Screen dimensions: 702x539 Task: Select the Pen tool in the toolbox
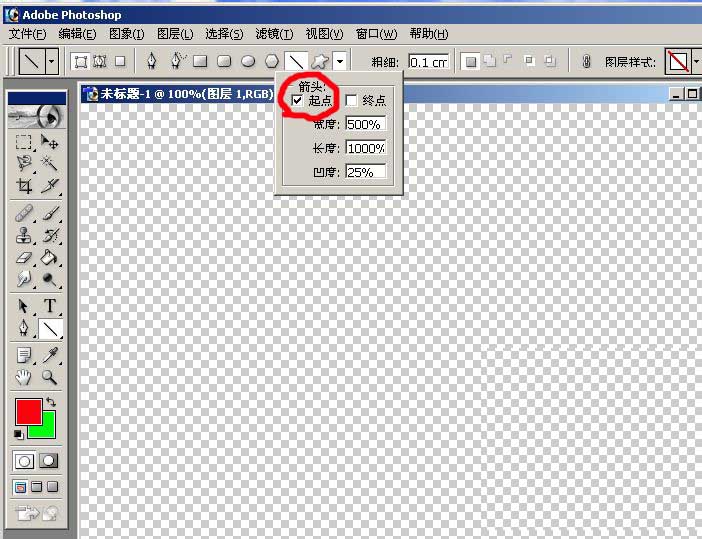click(x=24, y=328)
